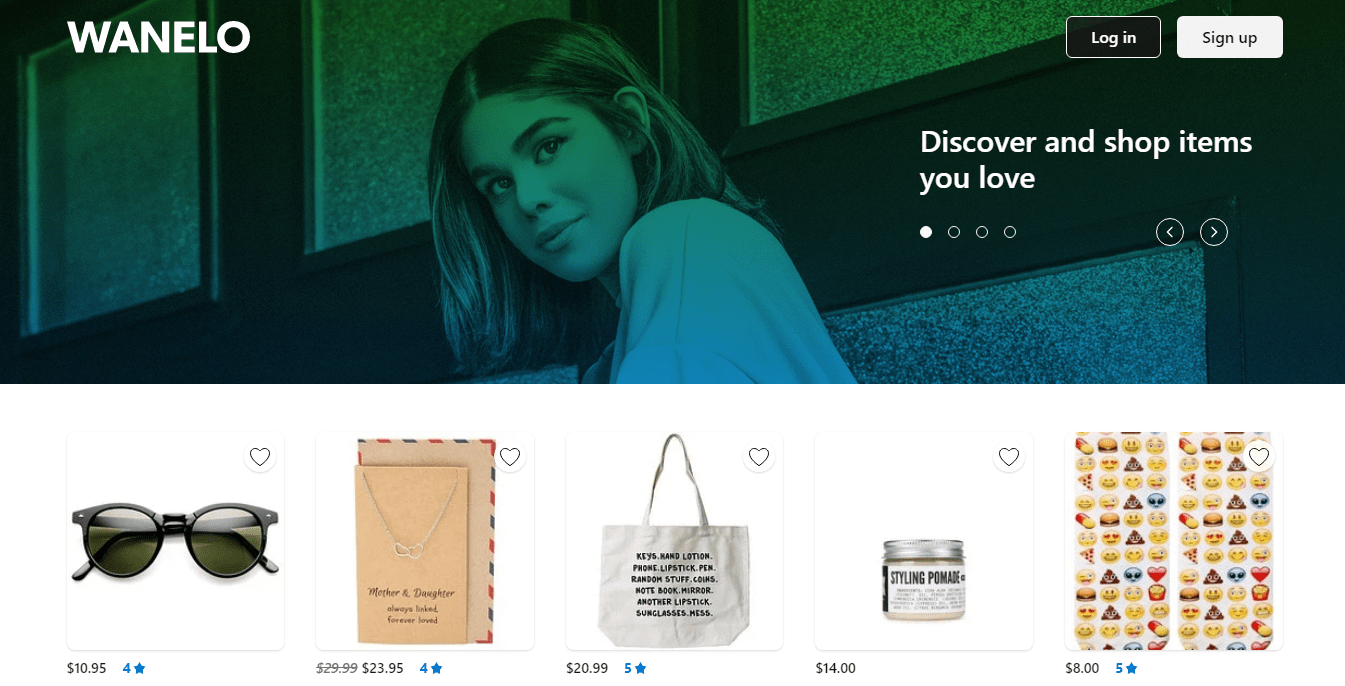Click the WANELO logo
Viewport: 1345px width, 686px height.
(159, 38)
